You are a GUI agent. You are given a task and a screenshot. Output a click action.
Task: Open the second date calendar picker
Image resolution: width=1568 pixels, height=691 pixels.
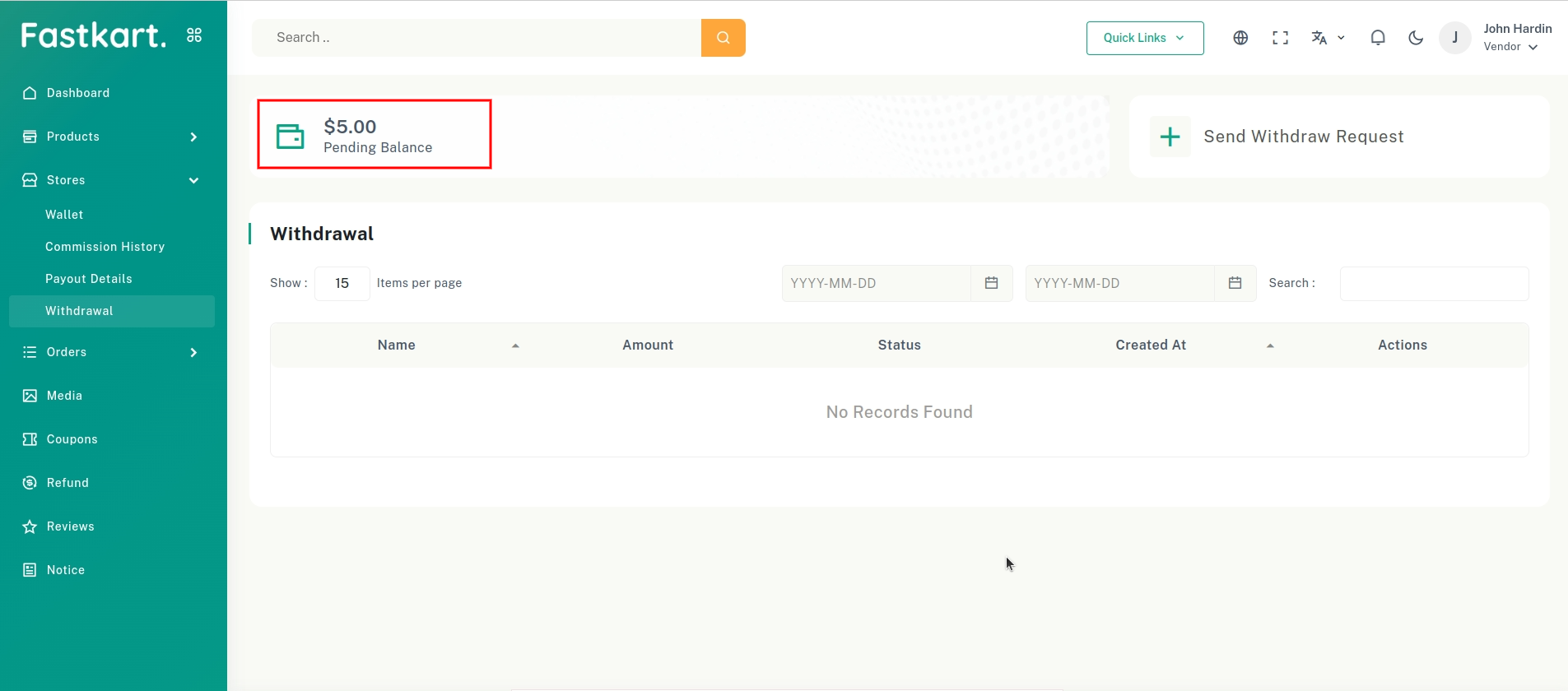tap(1235, 283)
